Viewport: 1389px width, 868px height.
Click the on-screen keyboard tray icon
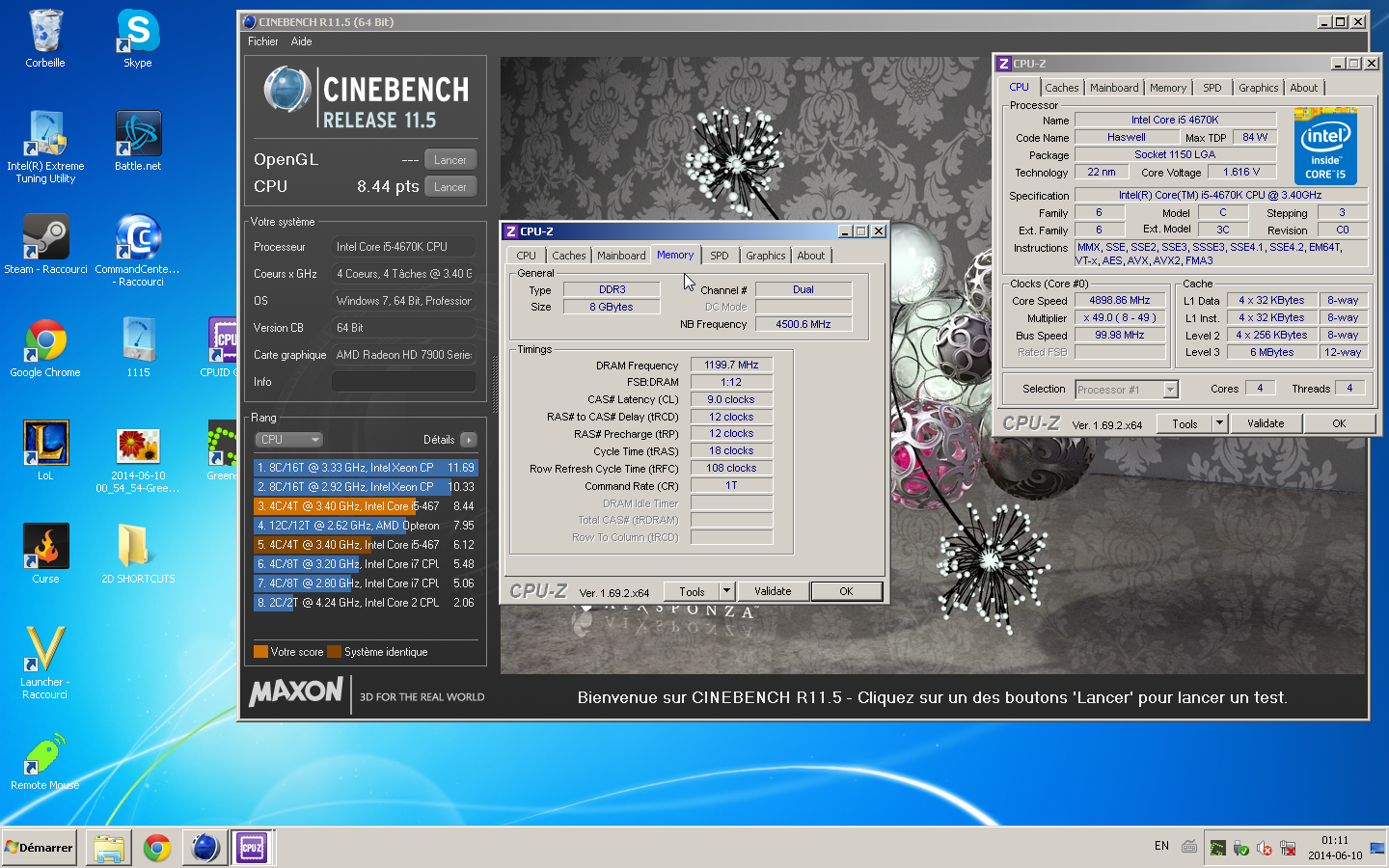pyautogui.click(x=1189, y=847)
